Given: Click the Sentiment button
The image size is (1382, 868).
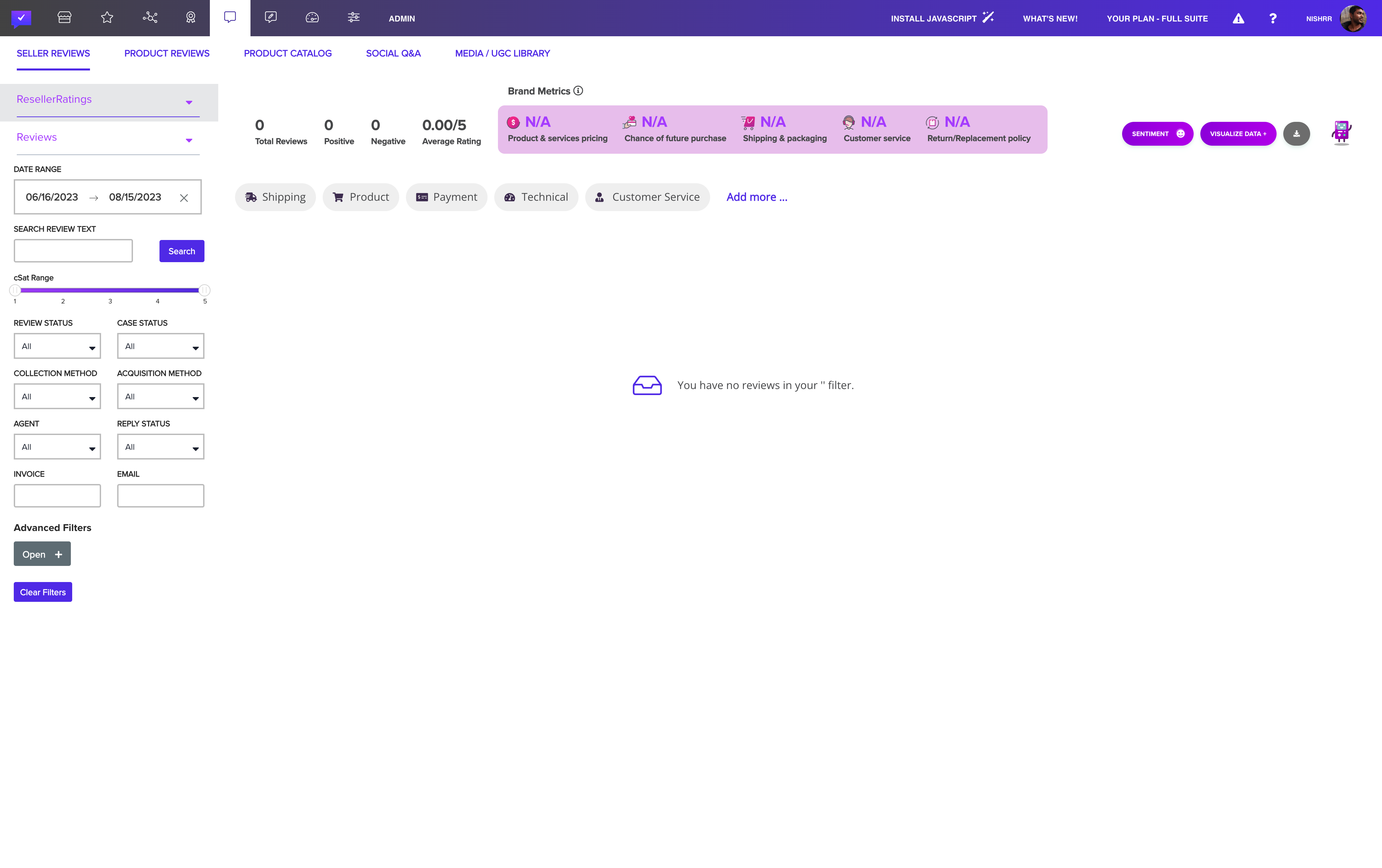Looking at the screenshot, I should [1158, 134].
